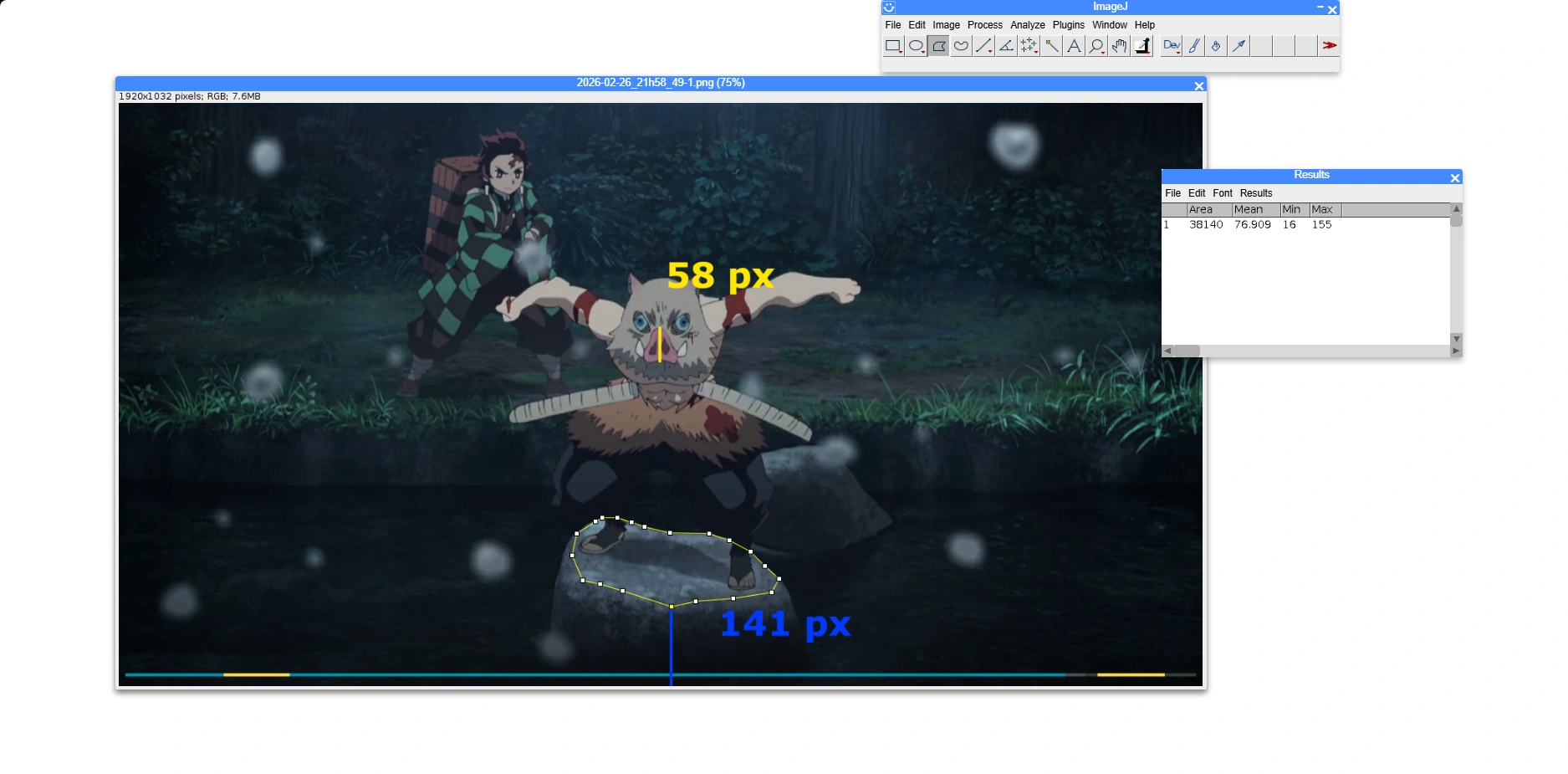Select the Max value 155
Viewport: 1568px width, 774px height.
1321,225
